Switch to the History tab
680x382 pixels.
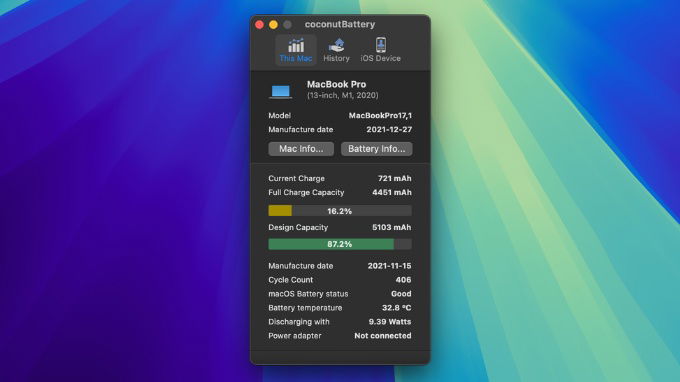click(x=336, y=51)
